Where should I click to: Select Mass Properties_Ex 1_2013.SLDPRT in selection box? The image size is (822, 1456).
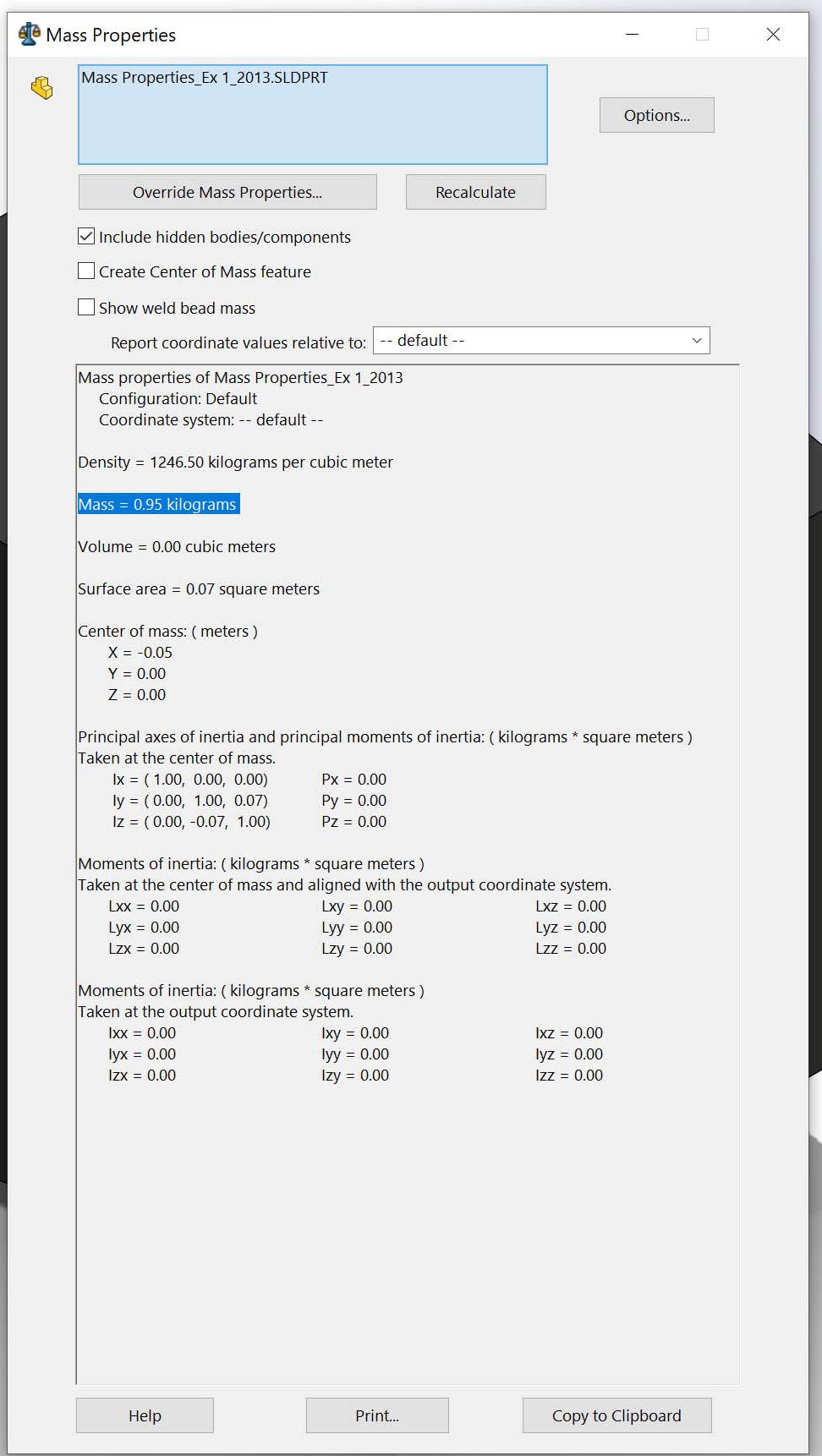pyautogui.click(x=205, y=78)
